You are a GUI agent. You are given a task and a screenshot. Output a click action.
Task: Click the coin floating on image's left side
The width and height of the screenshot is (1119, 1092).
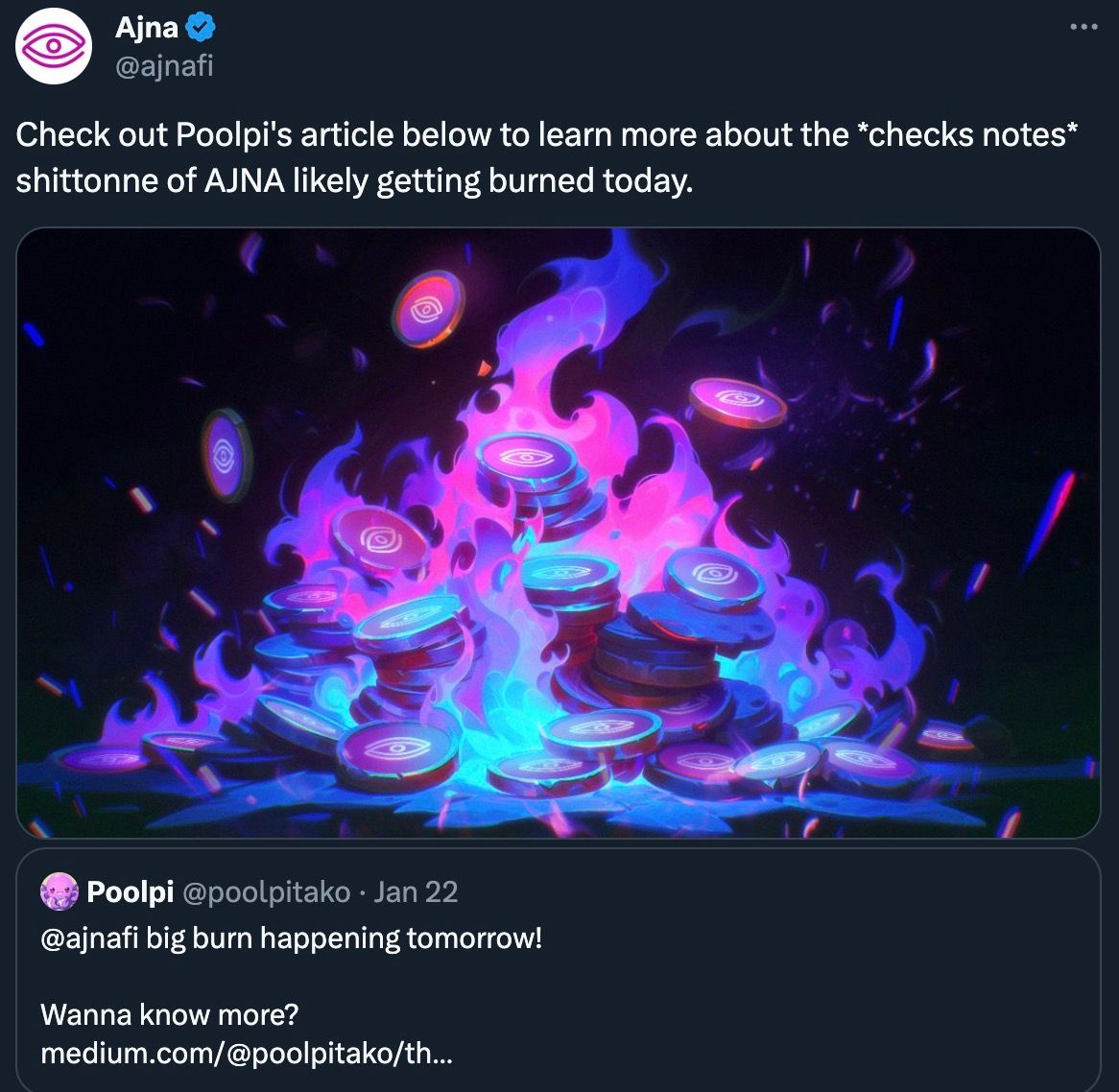point(226,454)
